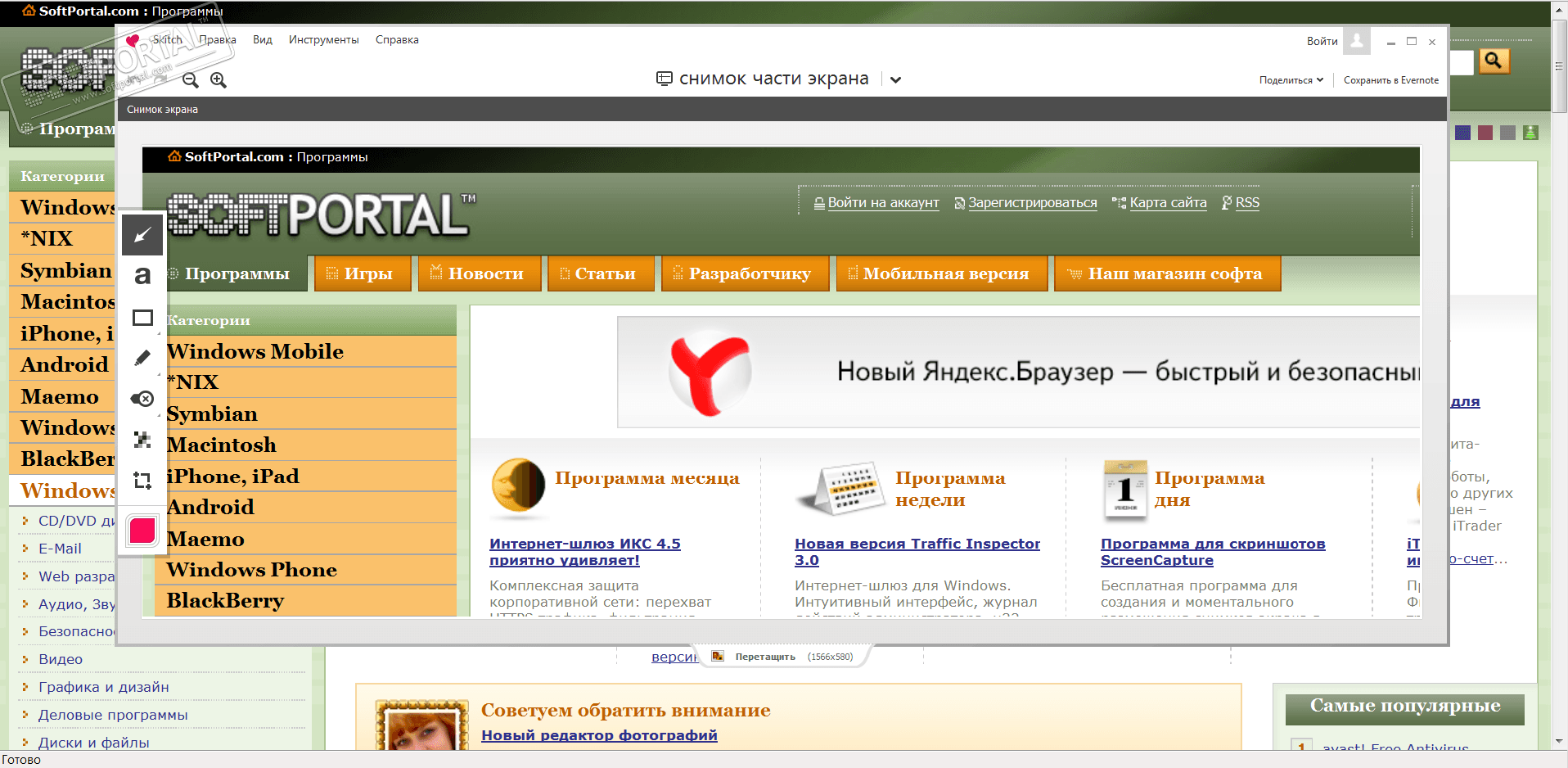
Task: Zoom out using the magnifier minus icon
Action: point(191,79)
